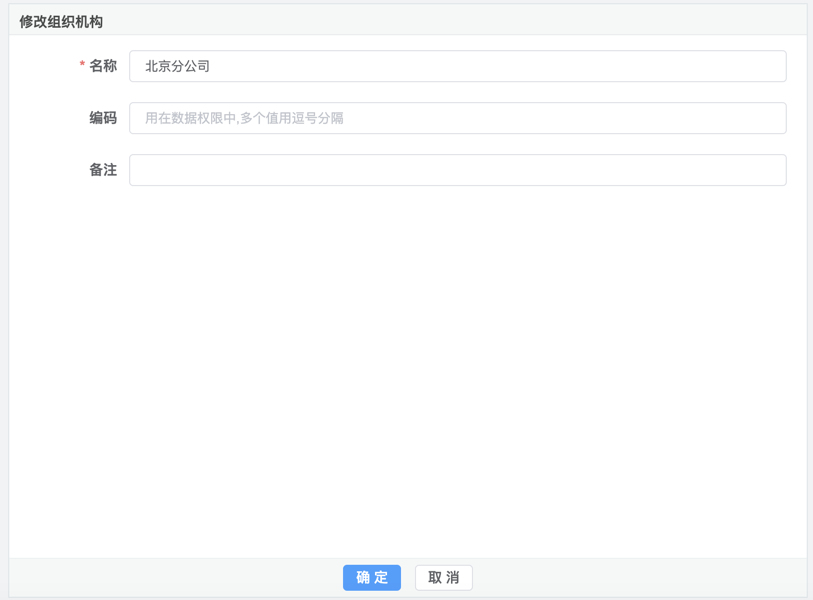Click footer bar right of 取消 button
Viewport: 813px width, 600px height.
pos(640,577)
